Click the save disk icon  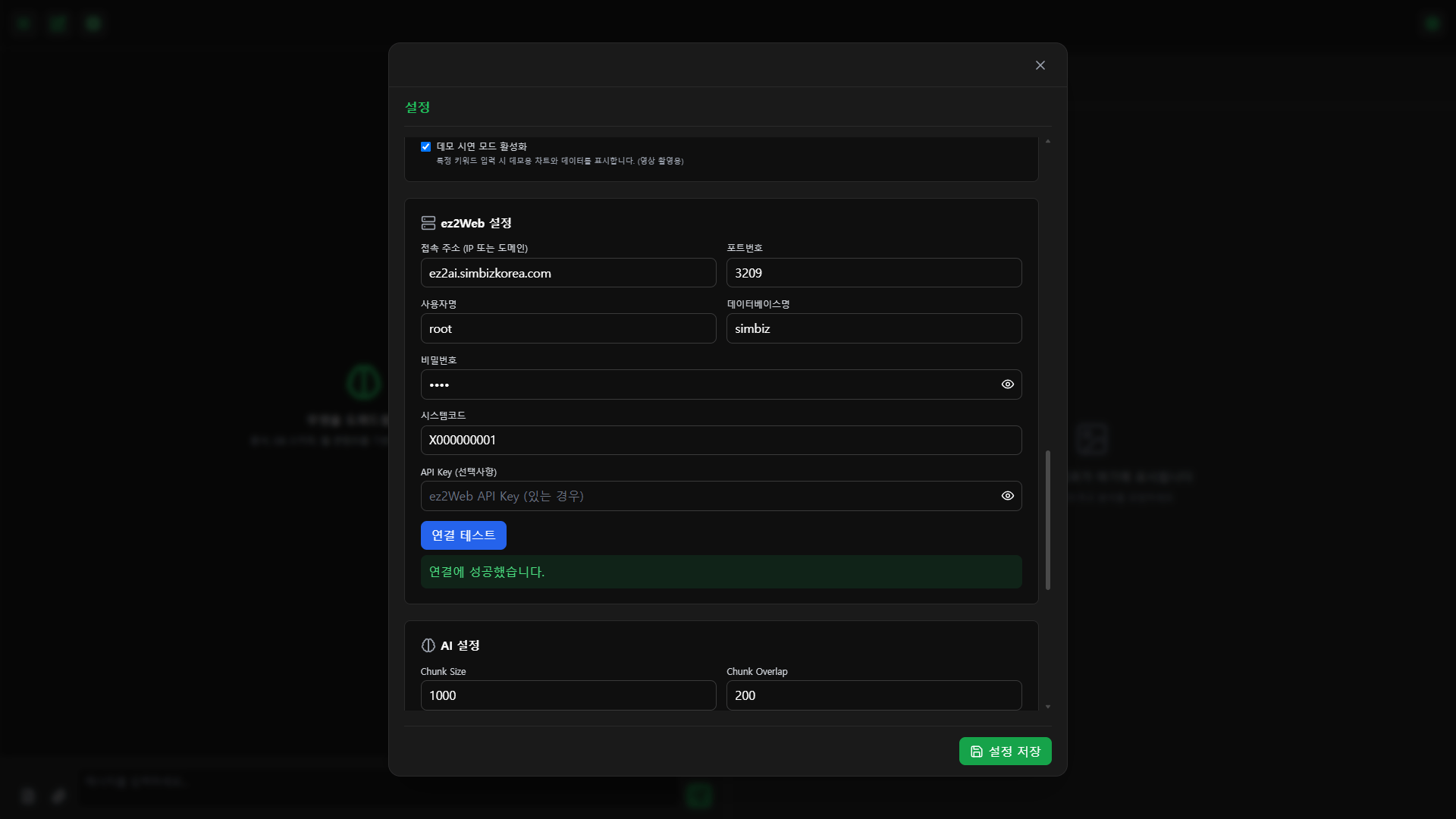[x=977, y=752]
